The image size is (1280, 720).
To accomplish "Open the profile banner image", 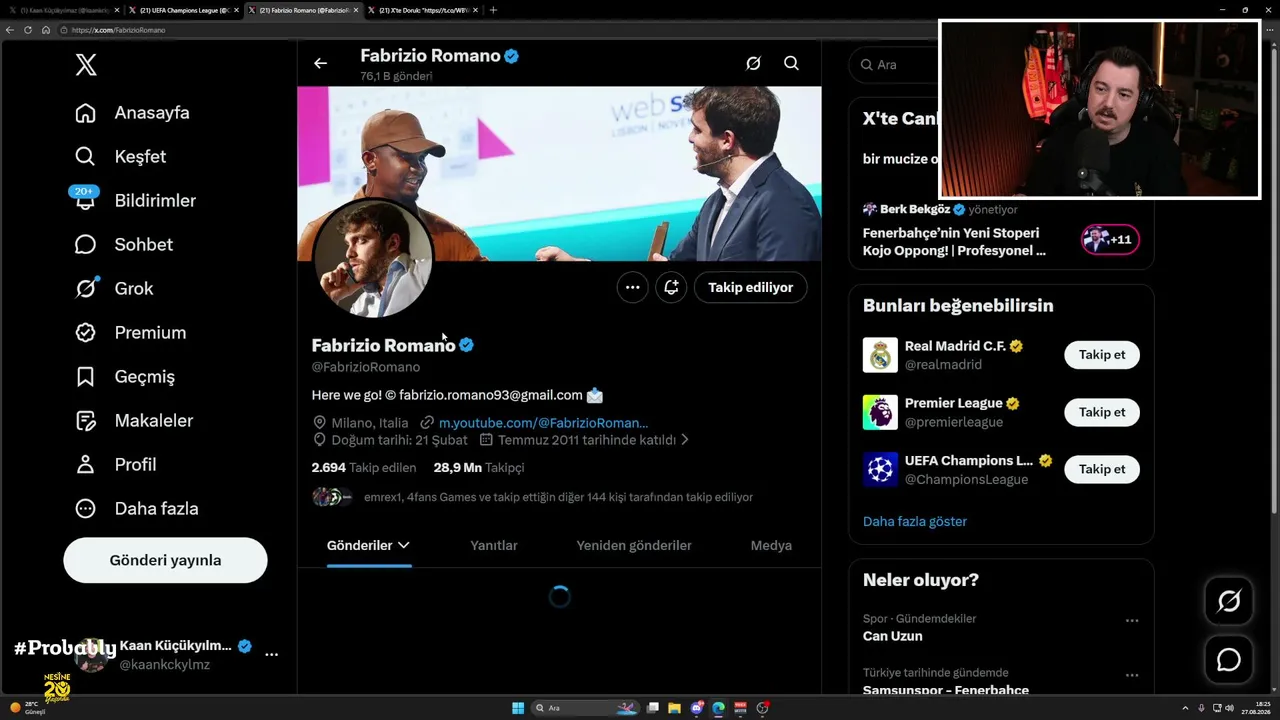I will (559, 173).
